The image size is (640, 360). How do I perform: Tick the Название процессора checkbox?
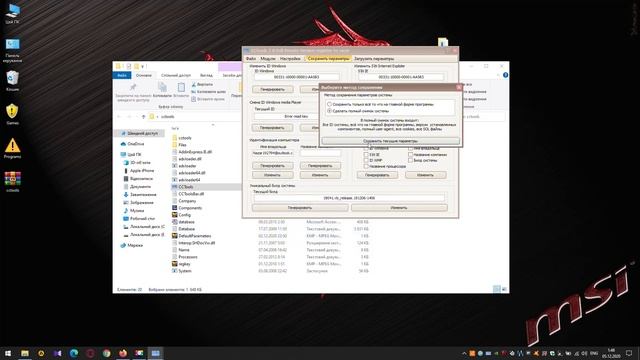point(366,167)
